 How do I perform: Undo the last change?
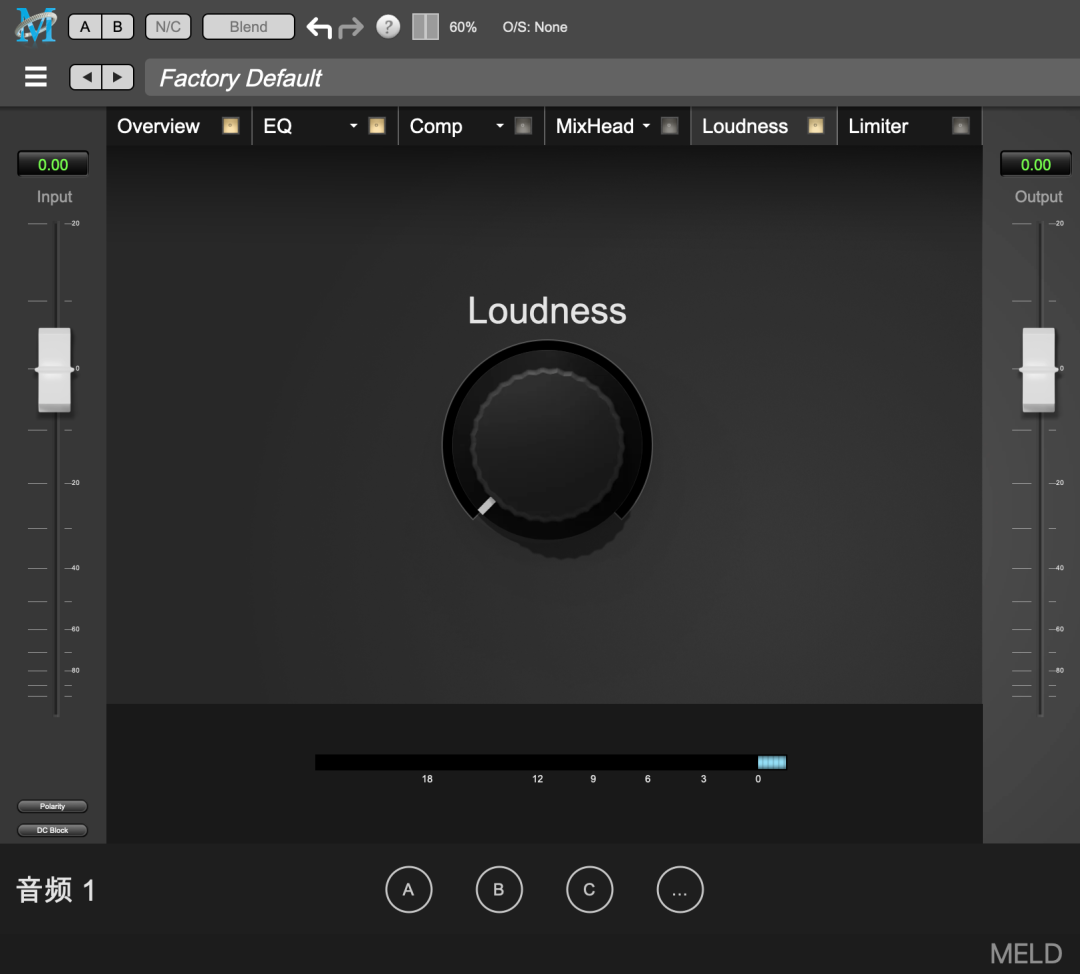[319, 28]
